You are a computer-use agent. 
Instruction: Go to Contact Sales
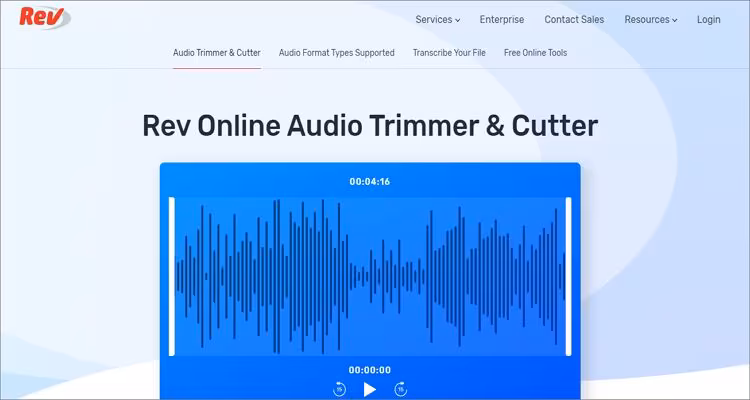click(574, 20)
